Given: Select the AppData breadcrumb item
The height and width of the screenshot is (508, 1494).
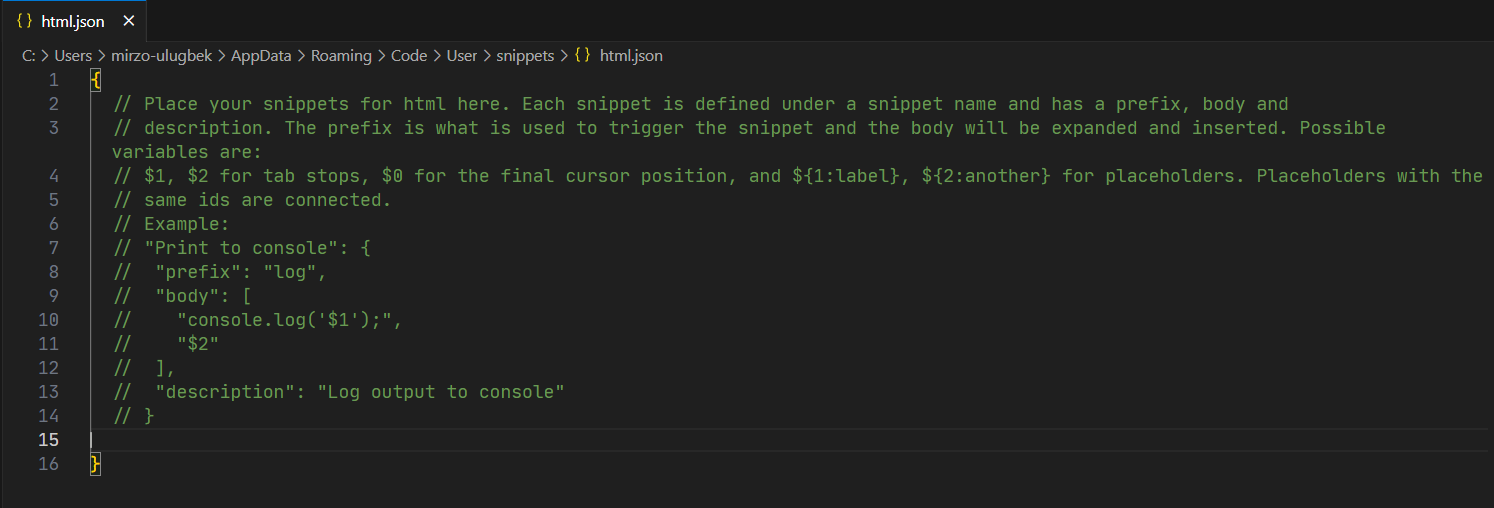Looking at the screenshot, I should tap(261, 56).
